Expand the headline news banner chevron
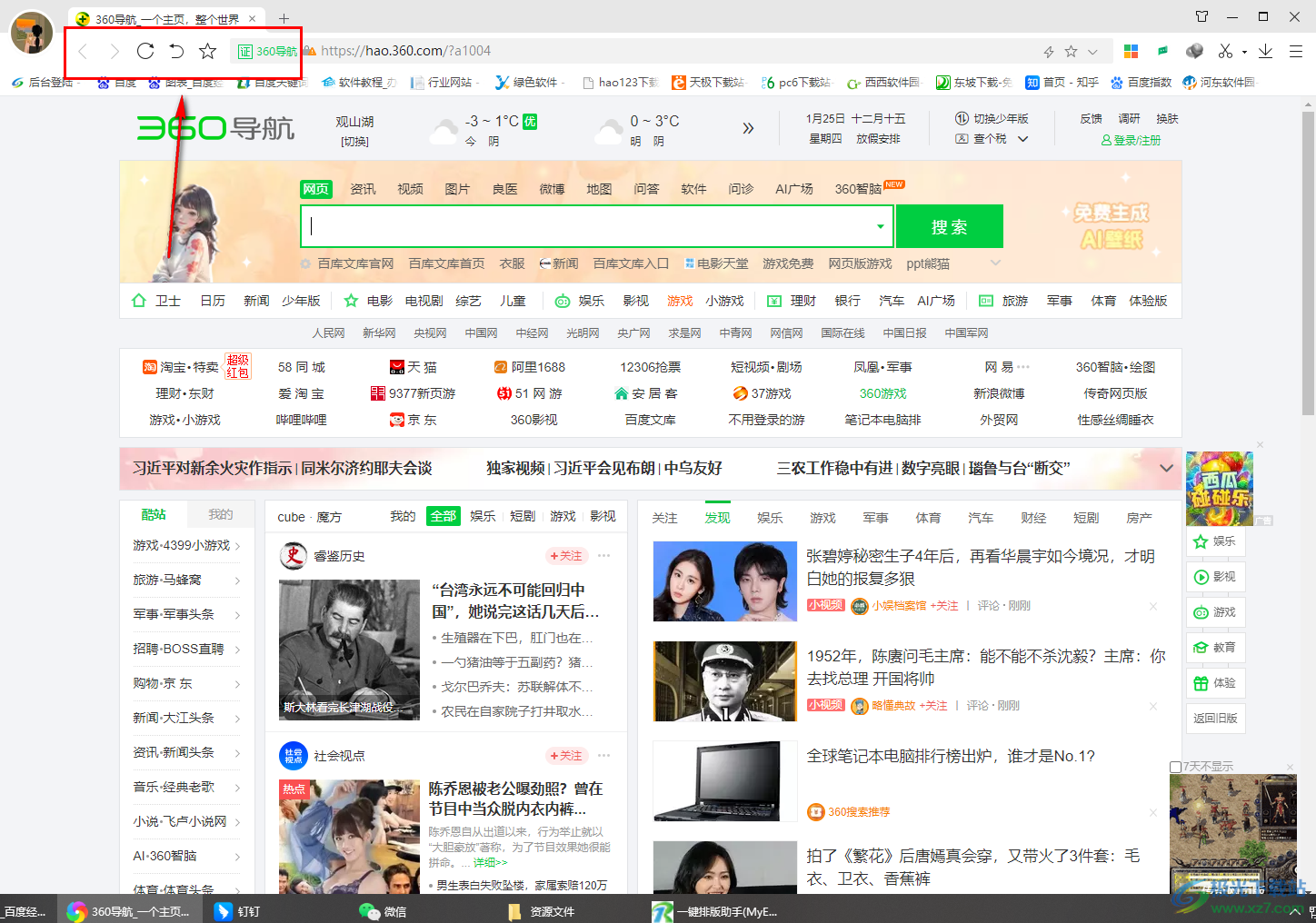The image size is (1316, 923). coord(1166,468)
